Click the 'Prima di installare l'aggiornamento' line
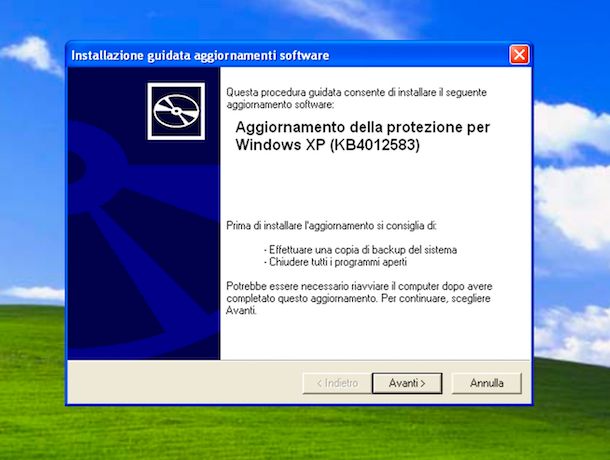This screenshot has width=610, height=460. point(331,226)
